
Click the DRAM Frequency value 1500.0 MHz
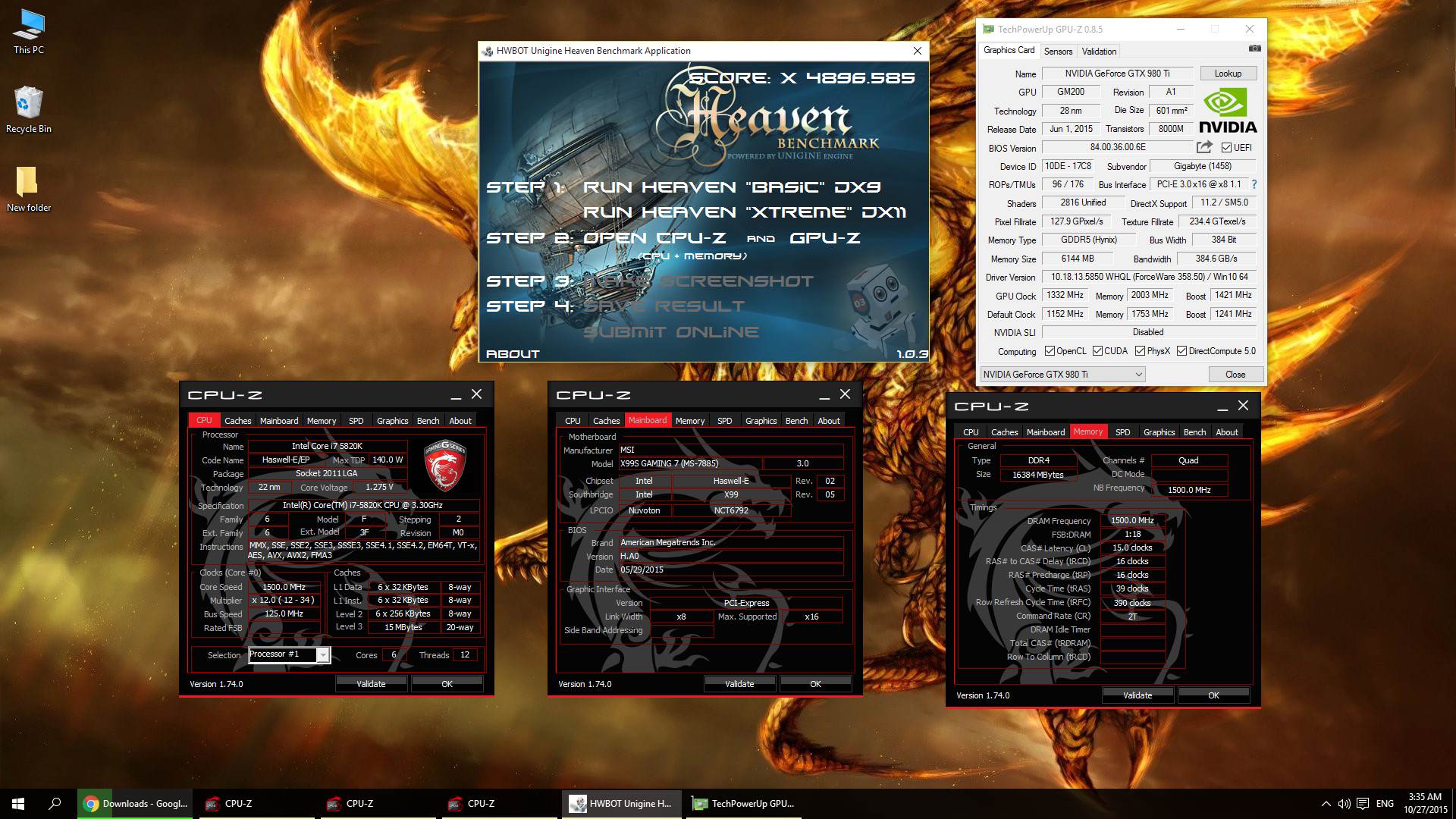1132,521
